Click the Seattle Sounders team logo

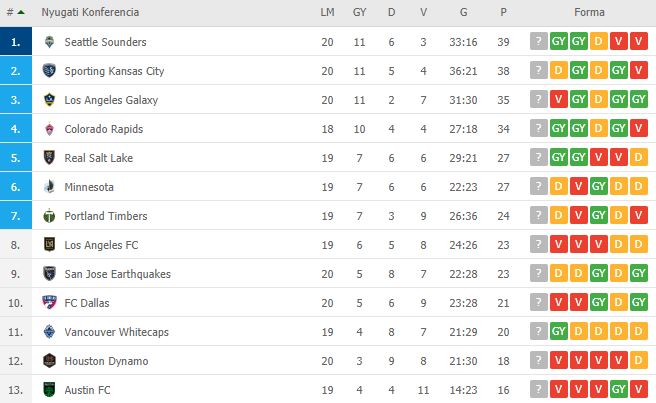49,42
